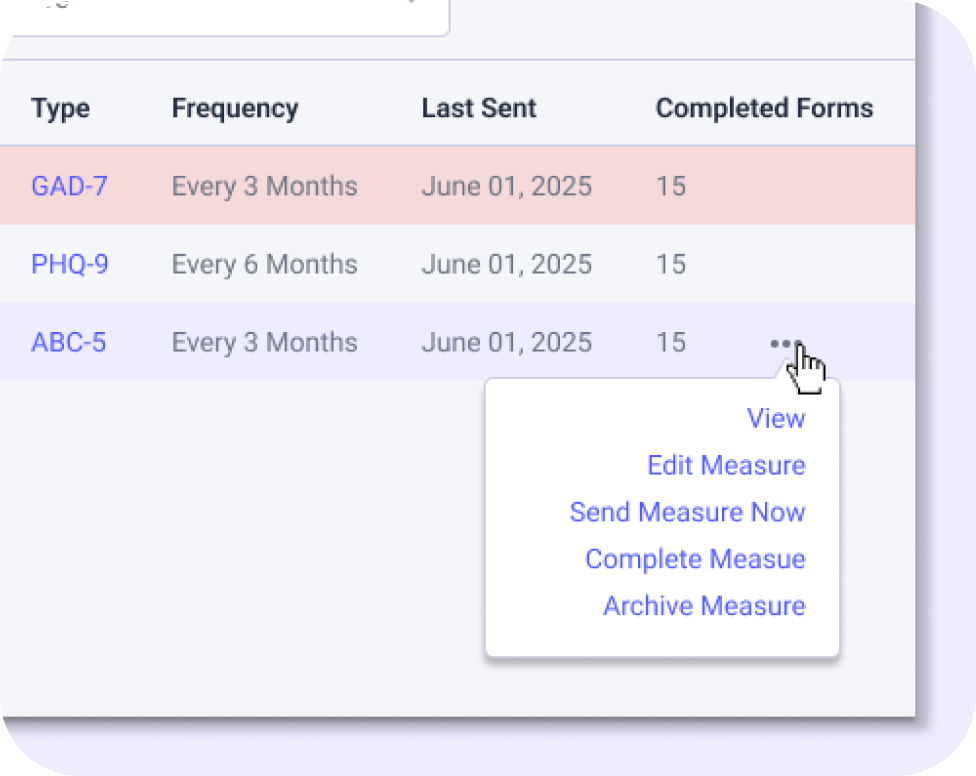The image size is (976, 776).
Task: Choose Edit Measure in the popup menu
Action: pyautogui.click(x=726, y=465)
